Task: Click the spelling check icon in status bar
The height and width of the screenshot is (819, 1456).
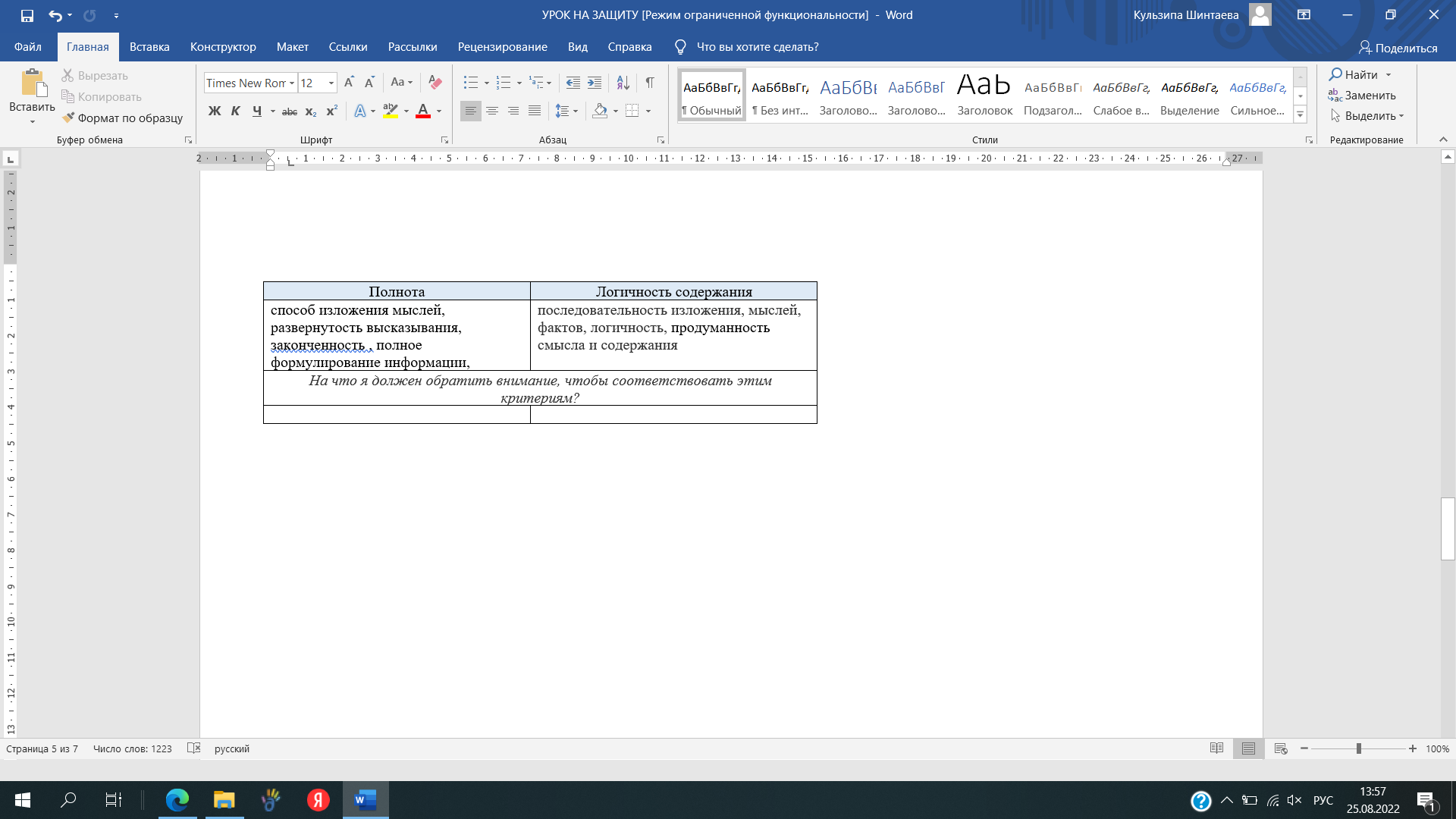Action: [193, 748]
